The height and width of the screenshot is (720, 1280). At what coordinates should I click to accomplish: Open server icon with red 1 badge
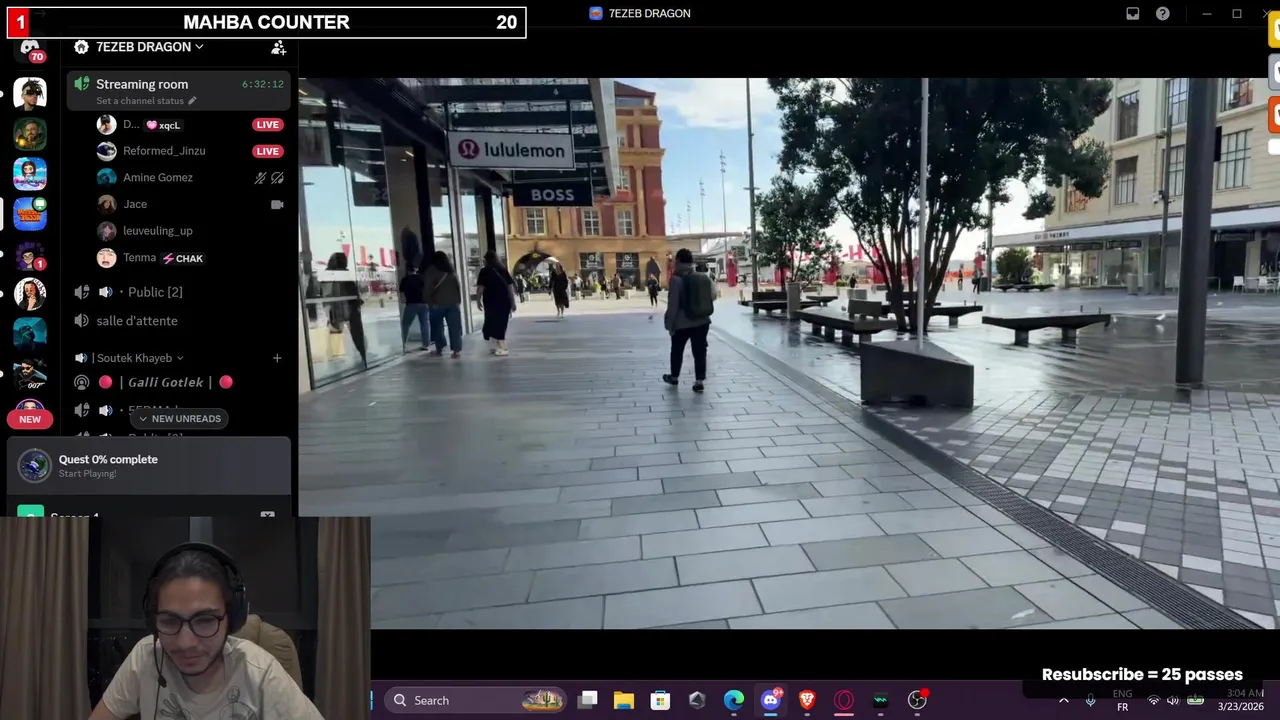tap(30, 254)
